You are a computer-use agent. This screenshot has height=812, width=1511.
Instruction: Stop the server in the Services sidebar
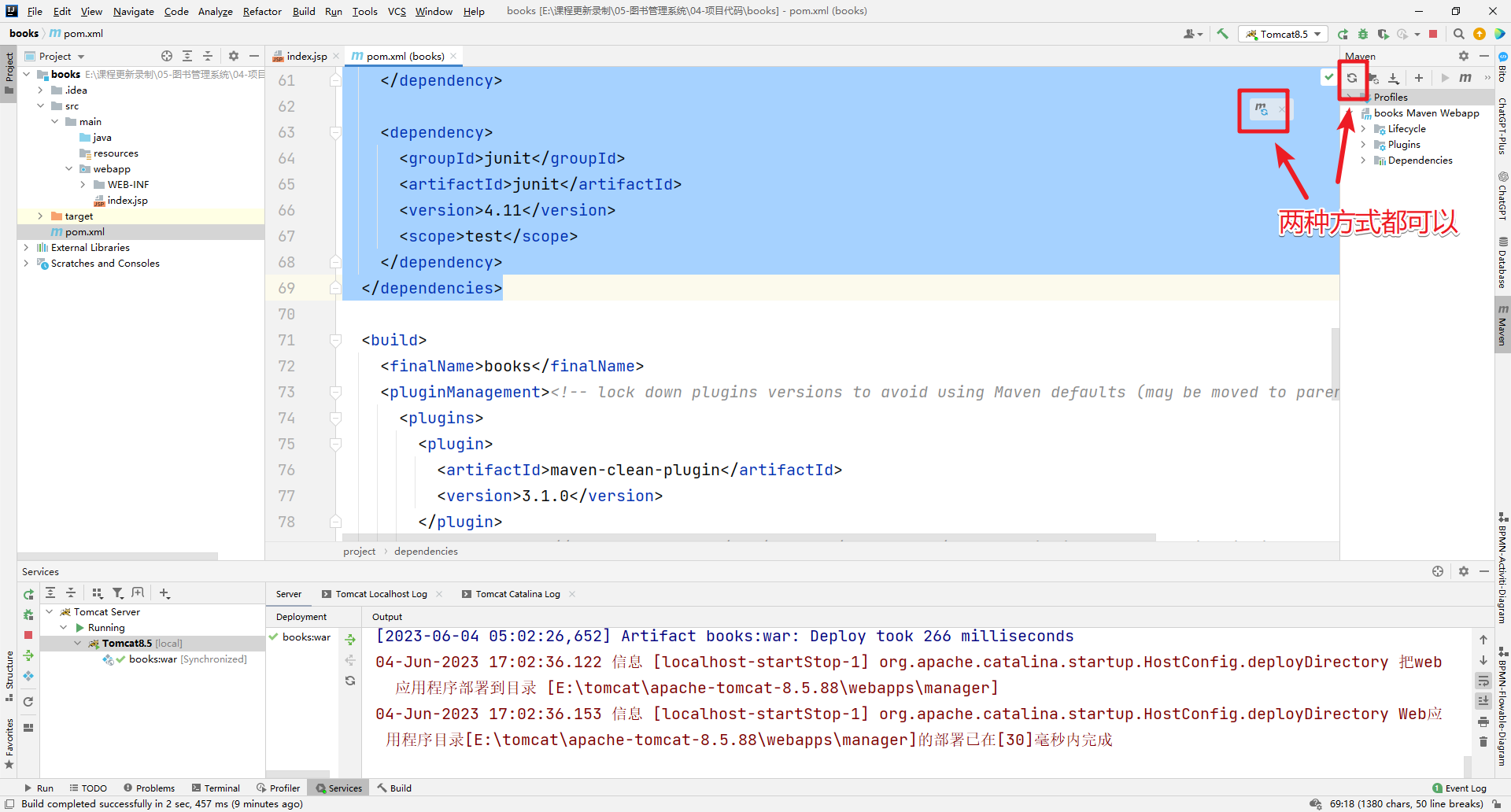coord(28,635)
